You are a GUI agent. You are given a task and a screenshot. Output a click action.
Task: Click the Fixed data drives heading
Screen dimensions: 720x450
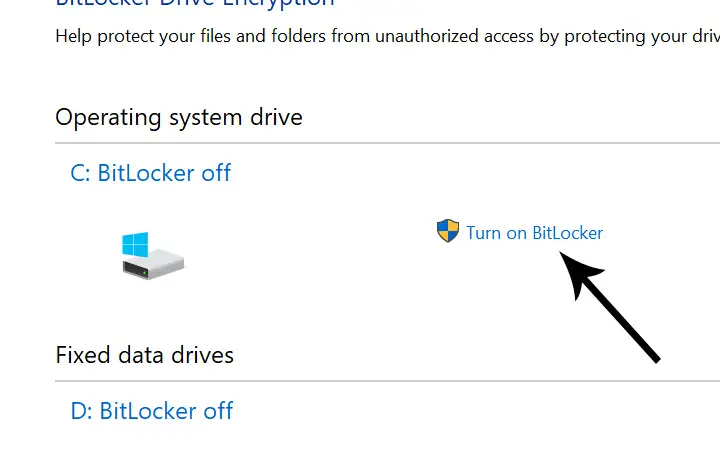144,355
